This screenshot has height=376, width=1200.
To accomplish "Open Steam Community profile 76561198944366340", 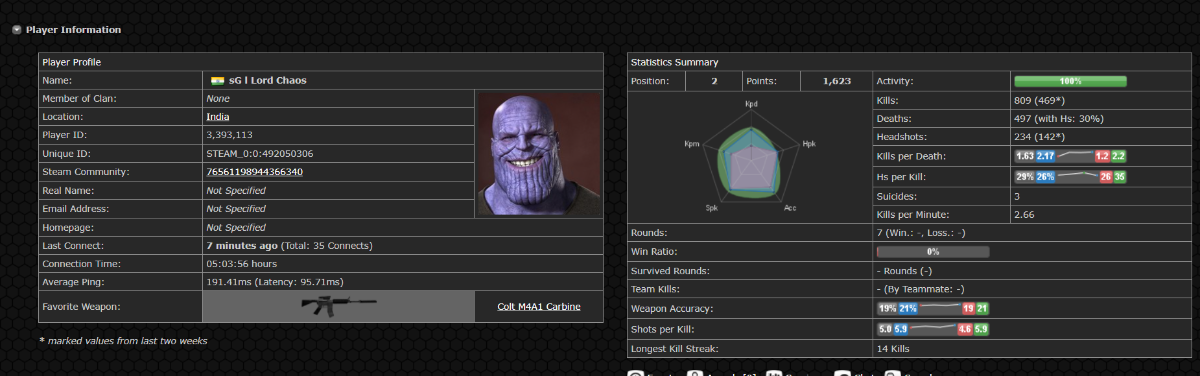I will [254, 172].
